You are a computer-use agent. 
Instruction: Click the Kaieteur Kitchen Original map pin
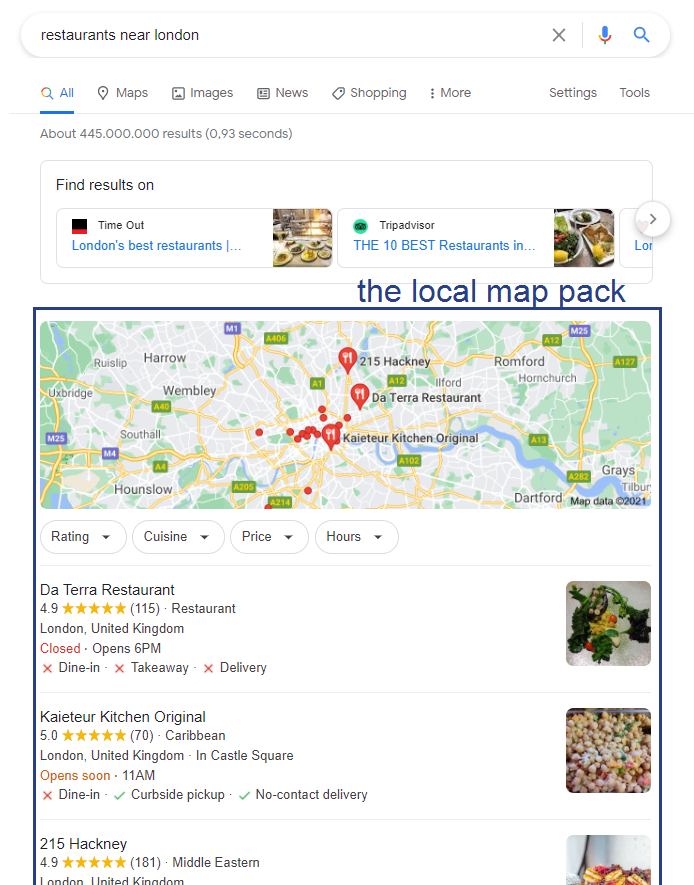point(331,436)
